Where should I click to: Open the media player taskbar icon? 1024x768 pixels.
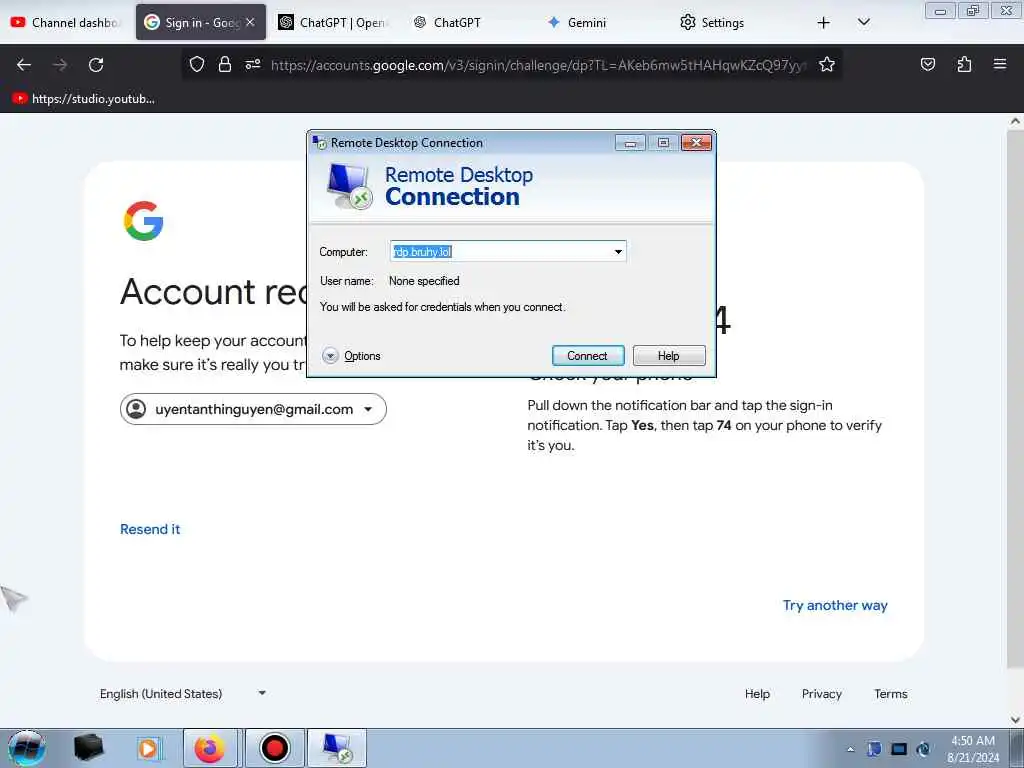point(149,748)
